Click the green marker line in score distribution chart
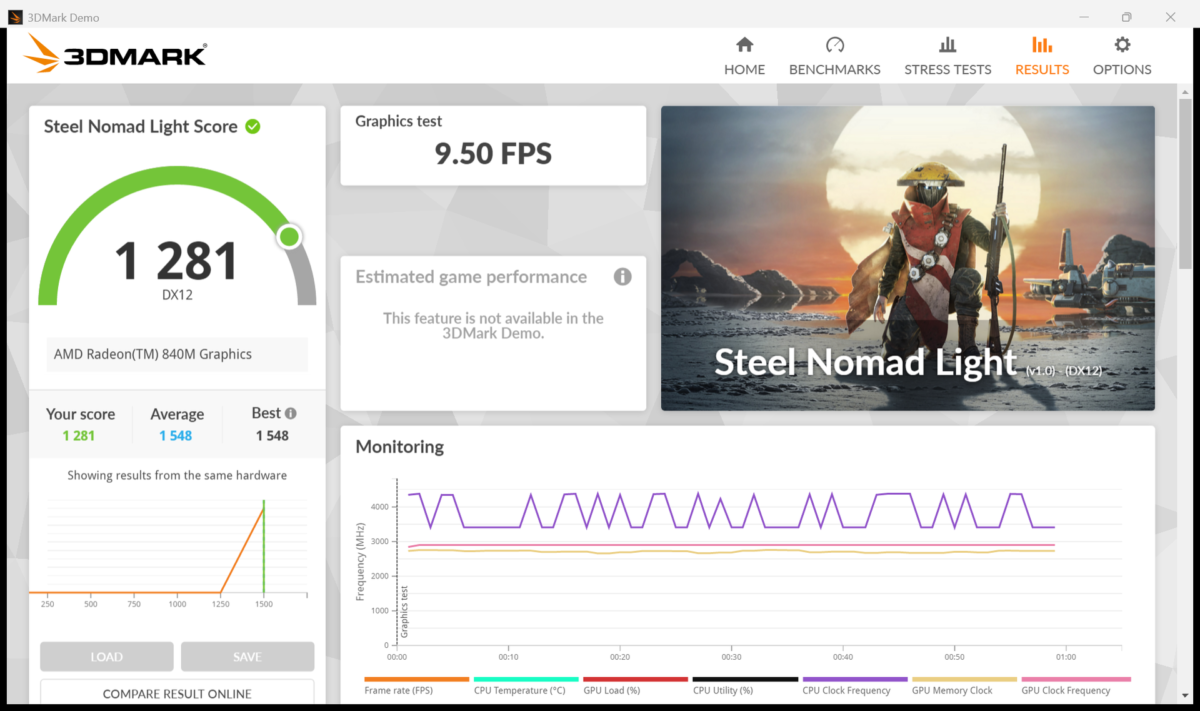 264,546
